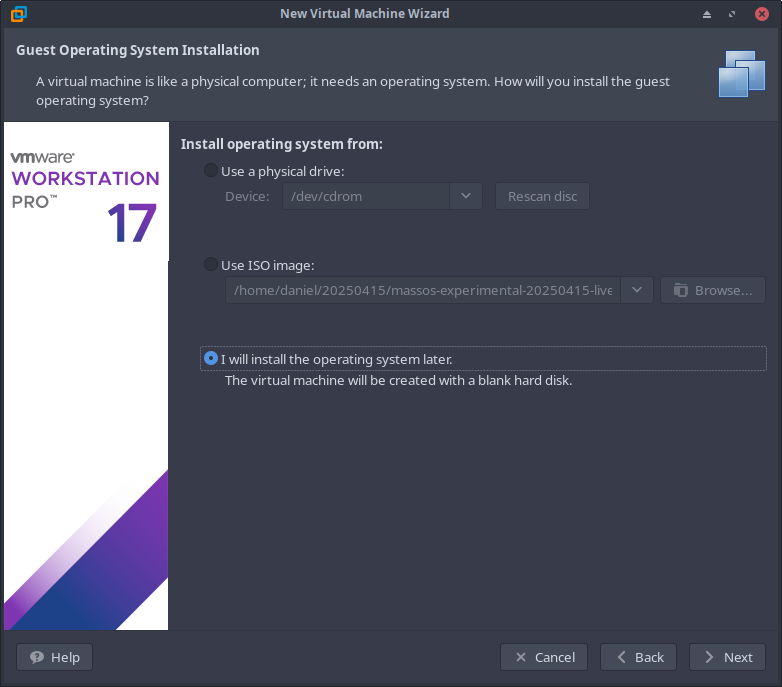
Task: Click the 'Device:' label
Action: coord(247,196)
